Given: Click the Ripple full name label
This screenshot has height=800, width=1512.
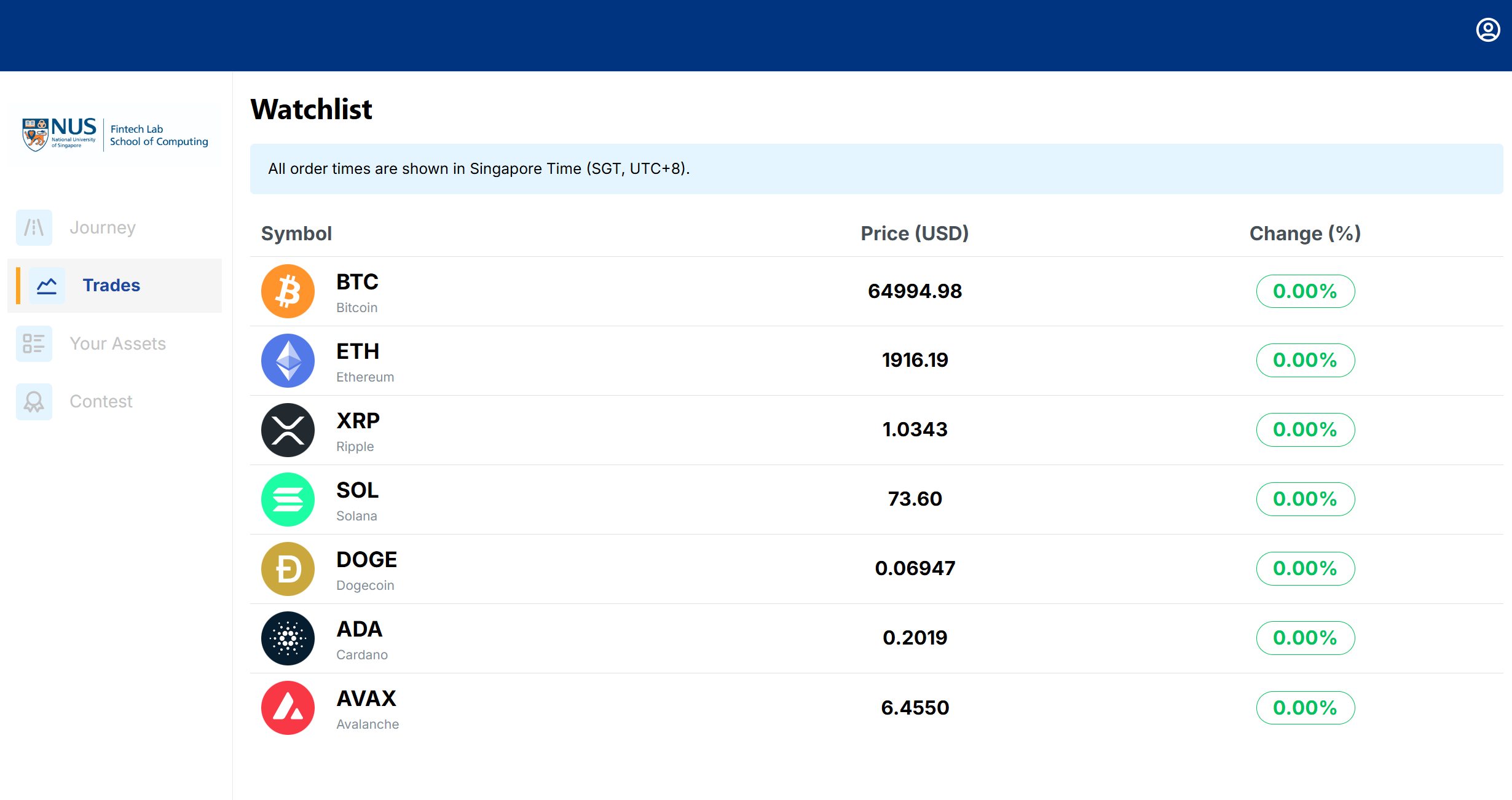Looking at the screenshot, I should (355, 447).
